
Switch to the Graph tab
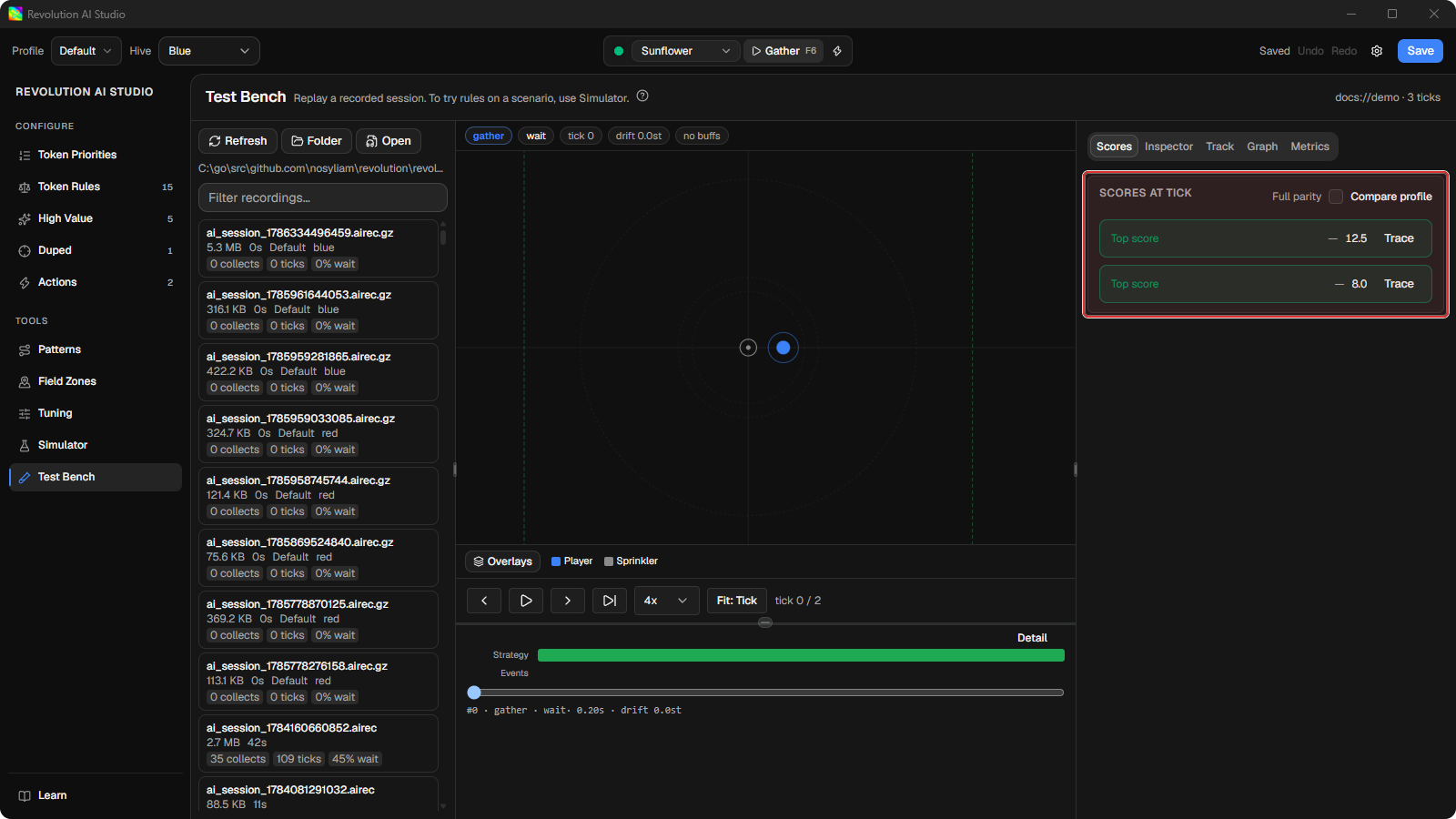point(1262,147)
